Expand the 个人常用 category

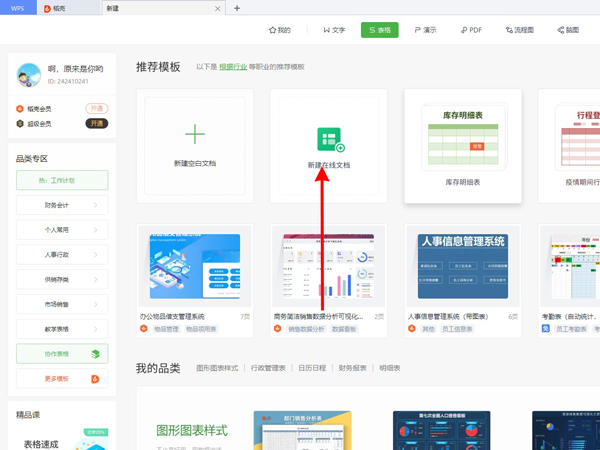(x=62, y=230)
